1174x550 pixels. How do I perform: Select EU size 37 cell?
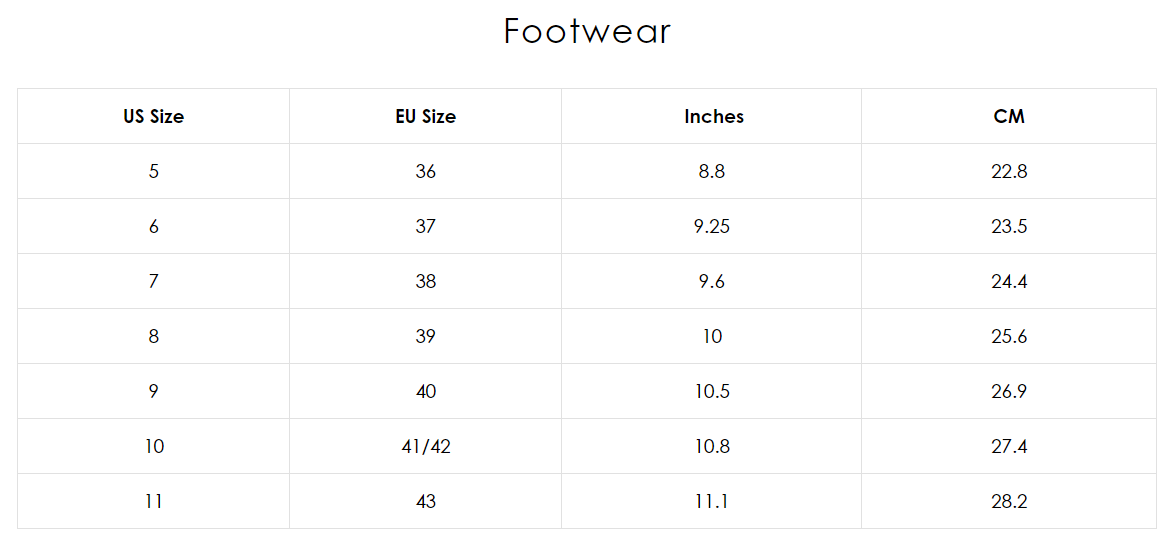tap(425, 226)
